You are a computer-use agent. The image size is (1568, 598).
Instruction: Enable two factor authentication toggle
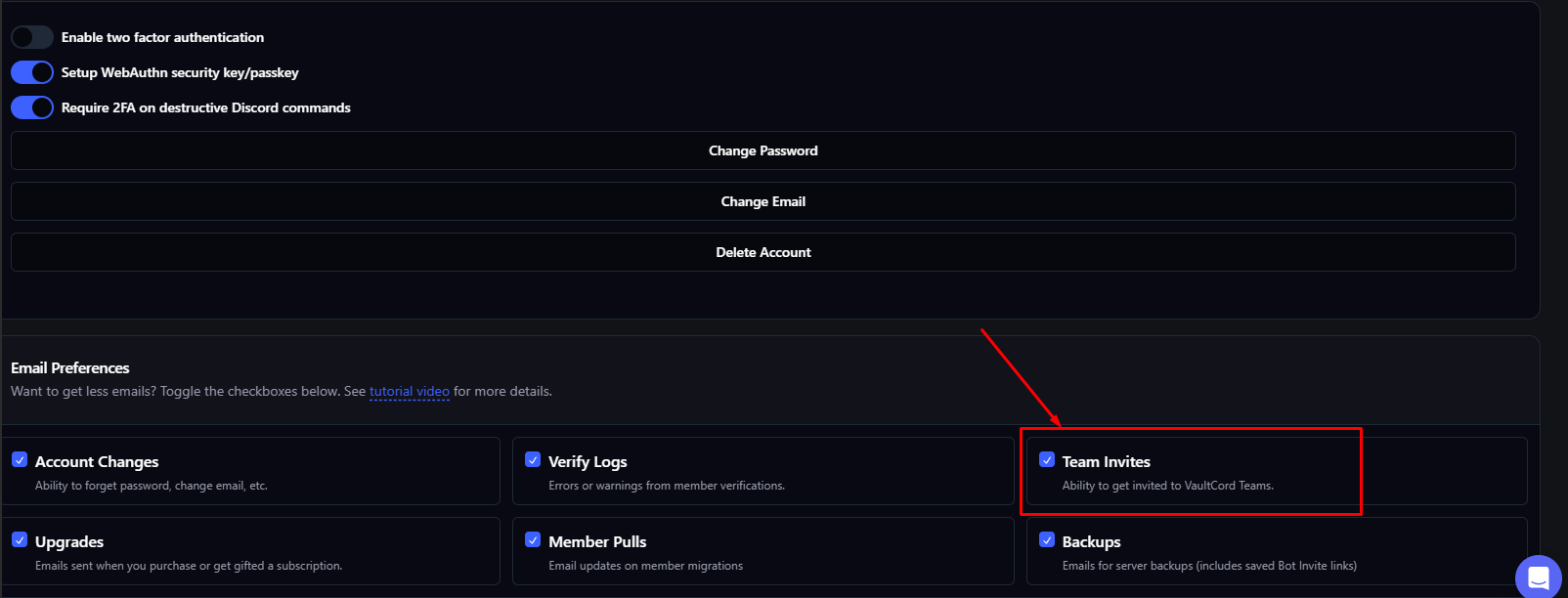[32, 37]
